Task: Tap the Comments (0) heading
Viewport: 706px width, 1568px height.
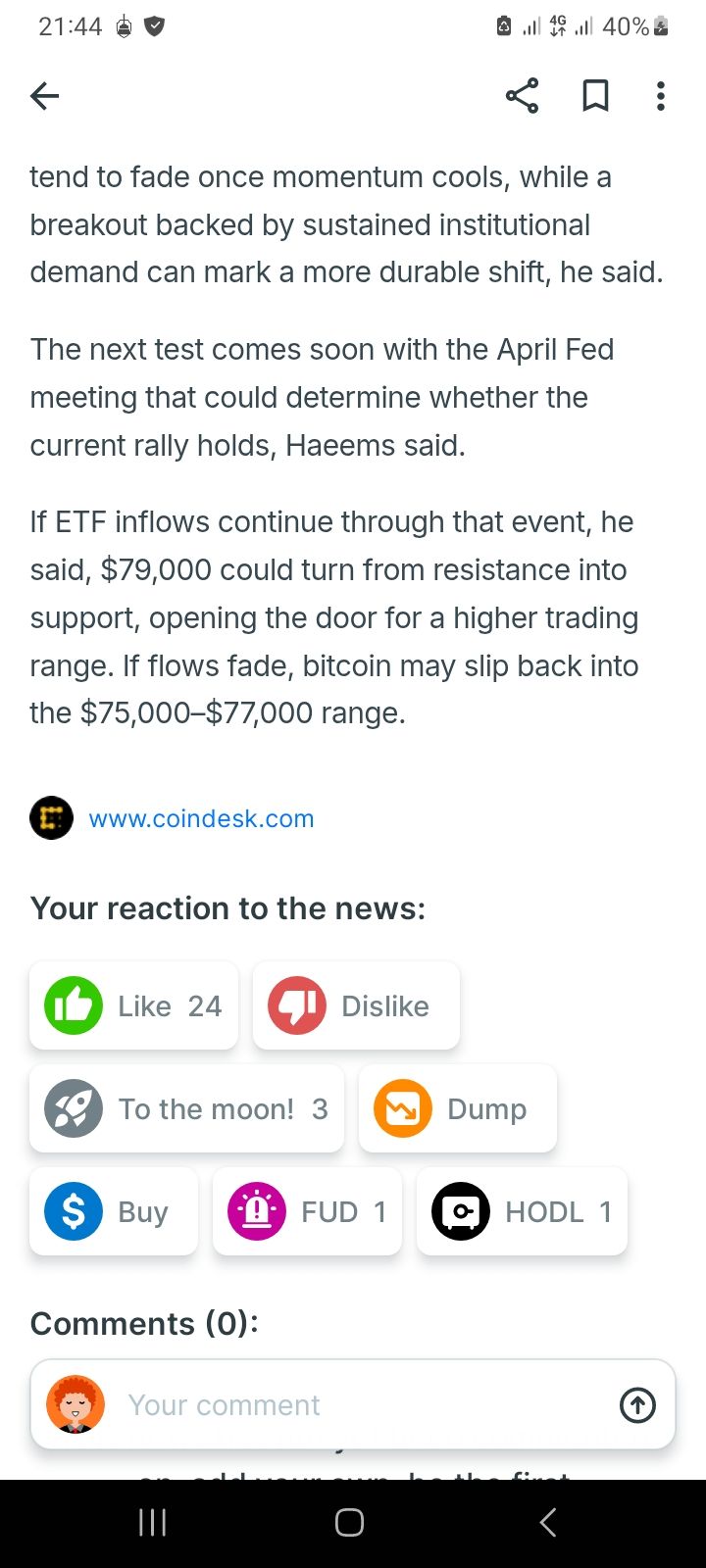Action: (x=144, y=1324)
